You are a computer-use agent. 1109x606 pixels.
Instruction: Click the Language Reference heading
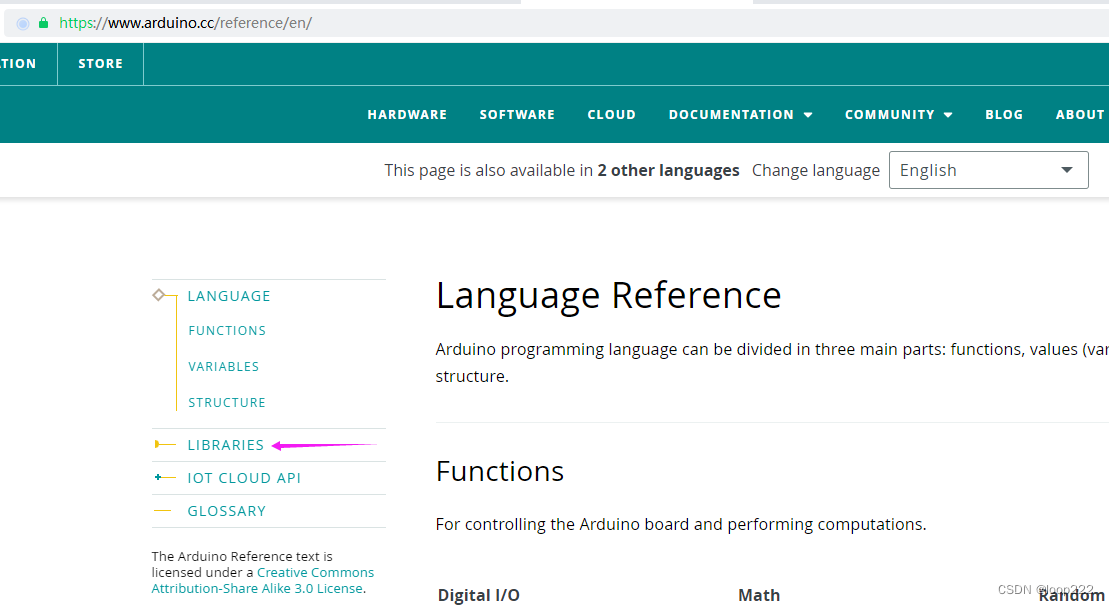pyautogui.click(x=608, y=296)
